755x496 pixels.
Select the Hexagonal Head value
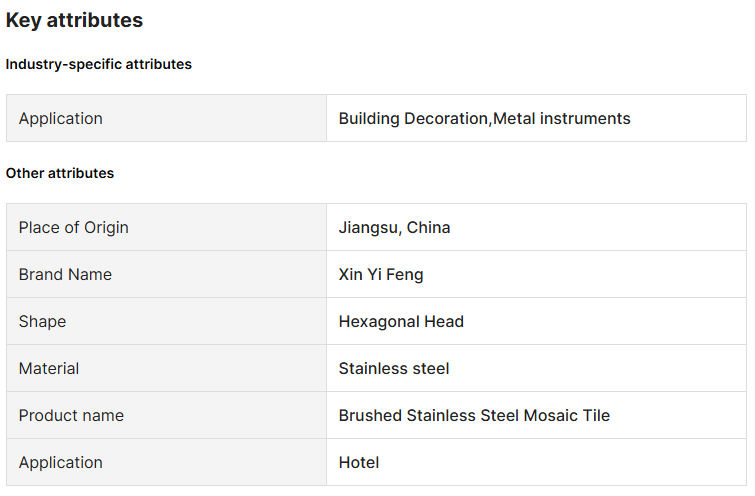[401, 321]
